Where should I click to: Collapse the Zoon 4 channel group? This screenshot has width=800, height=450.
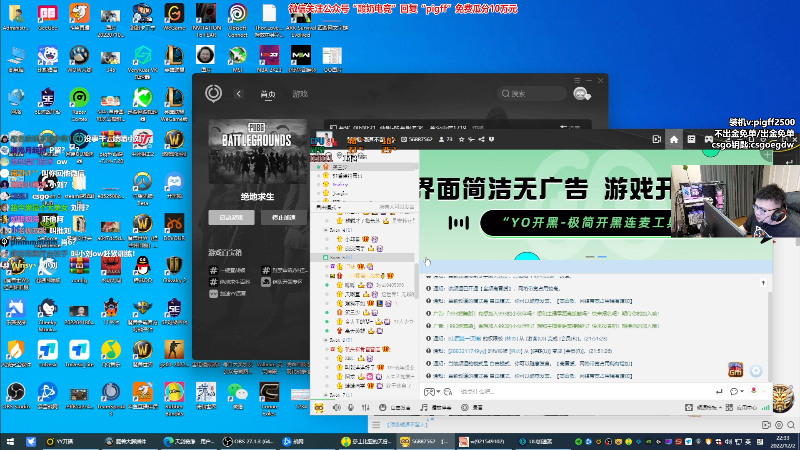pyautogui.click(x=326, y=230)
